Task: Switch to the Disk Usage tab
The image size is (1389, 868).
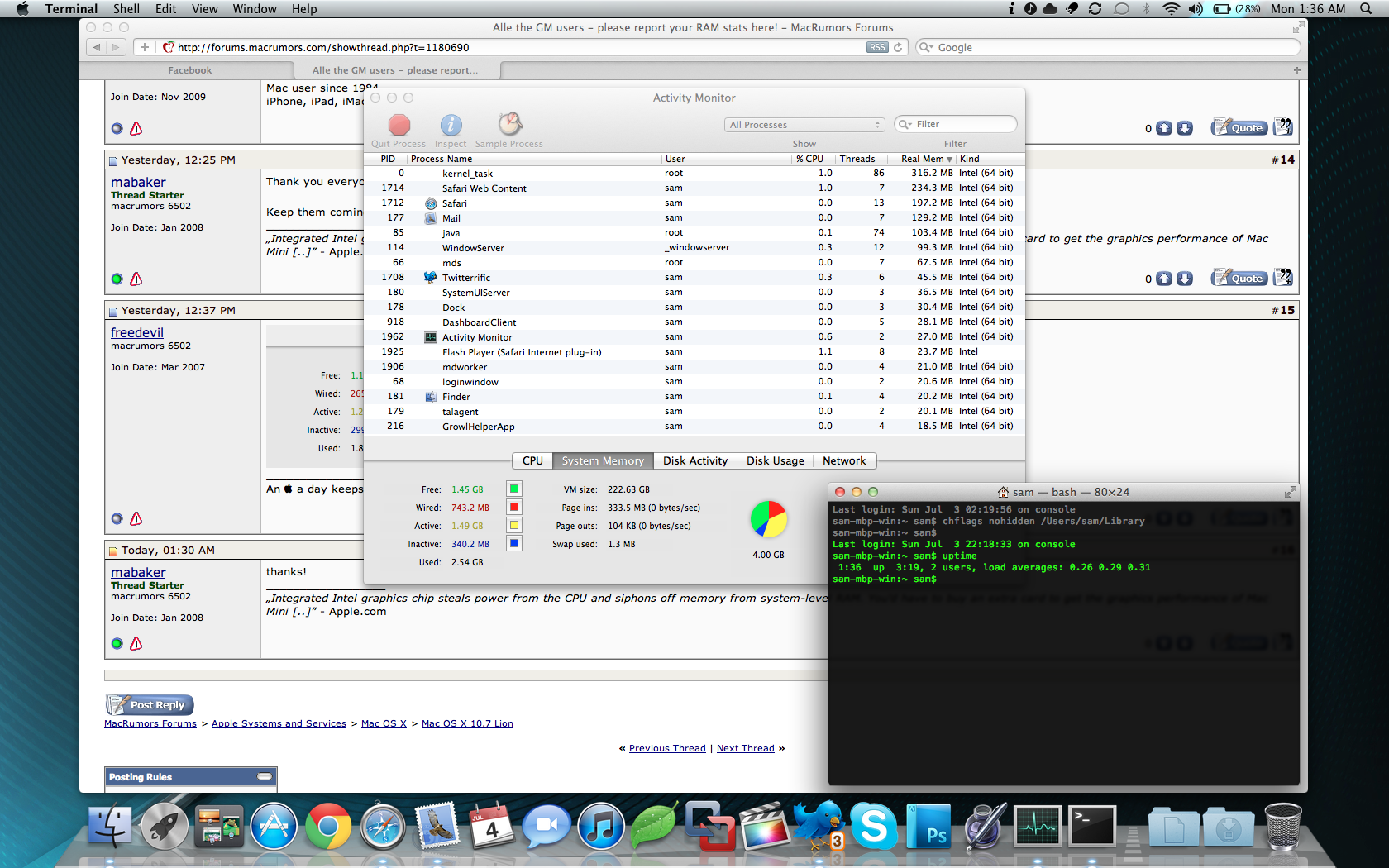Action: click(x=776, y=461)
